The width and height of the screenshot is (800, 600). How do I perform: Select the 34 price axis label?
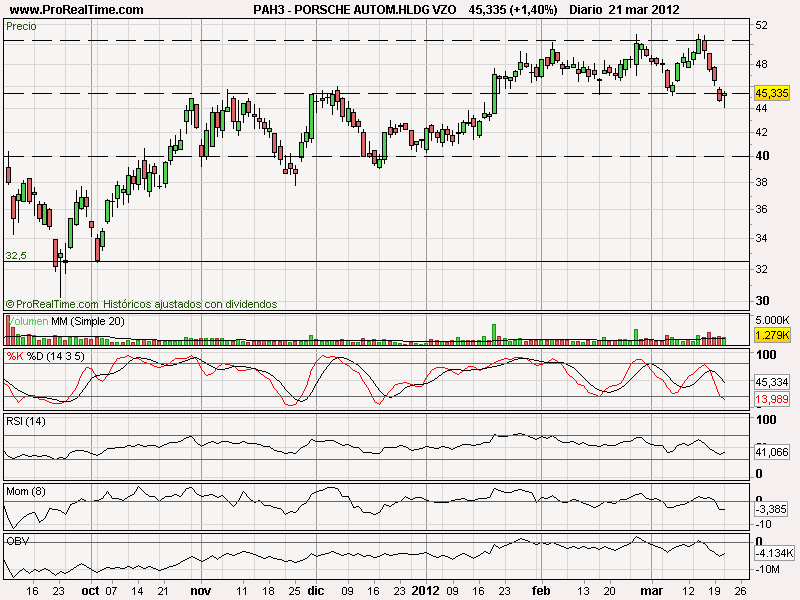tap(761, 238)
